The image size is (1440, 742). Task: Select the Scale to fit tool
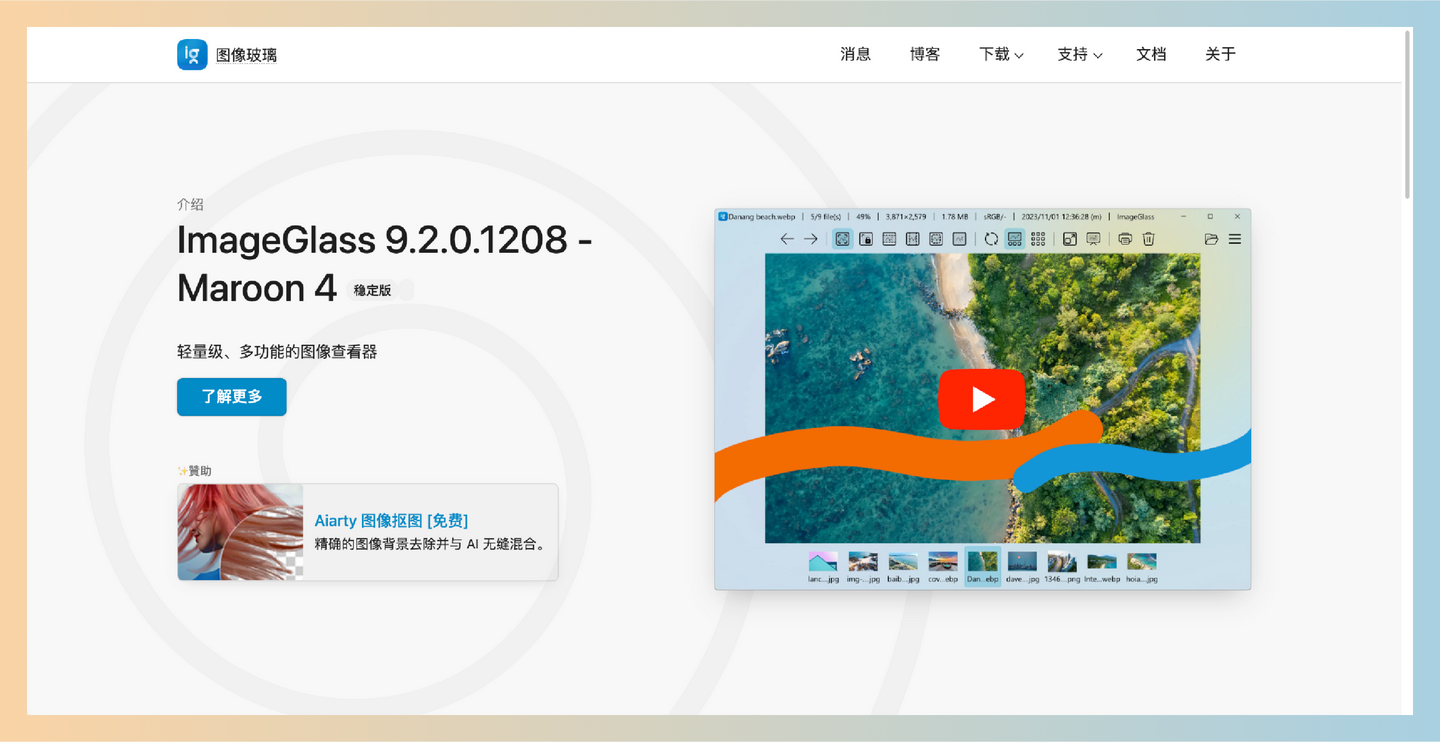click(x=936, y=239)
